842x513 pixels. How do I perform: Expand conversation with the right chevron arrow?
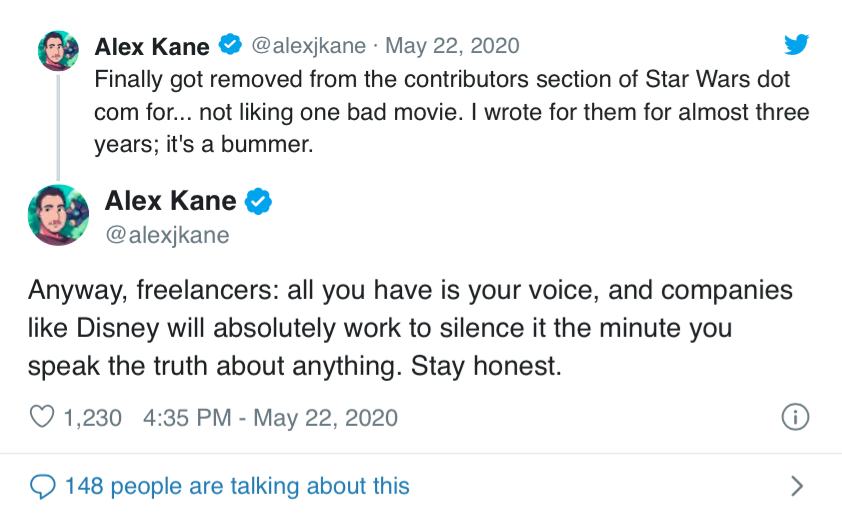coord(797,486)
